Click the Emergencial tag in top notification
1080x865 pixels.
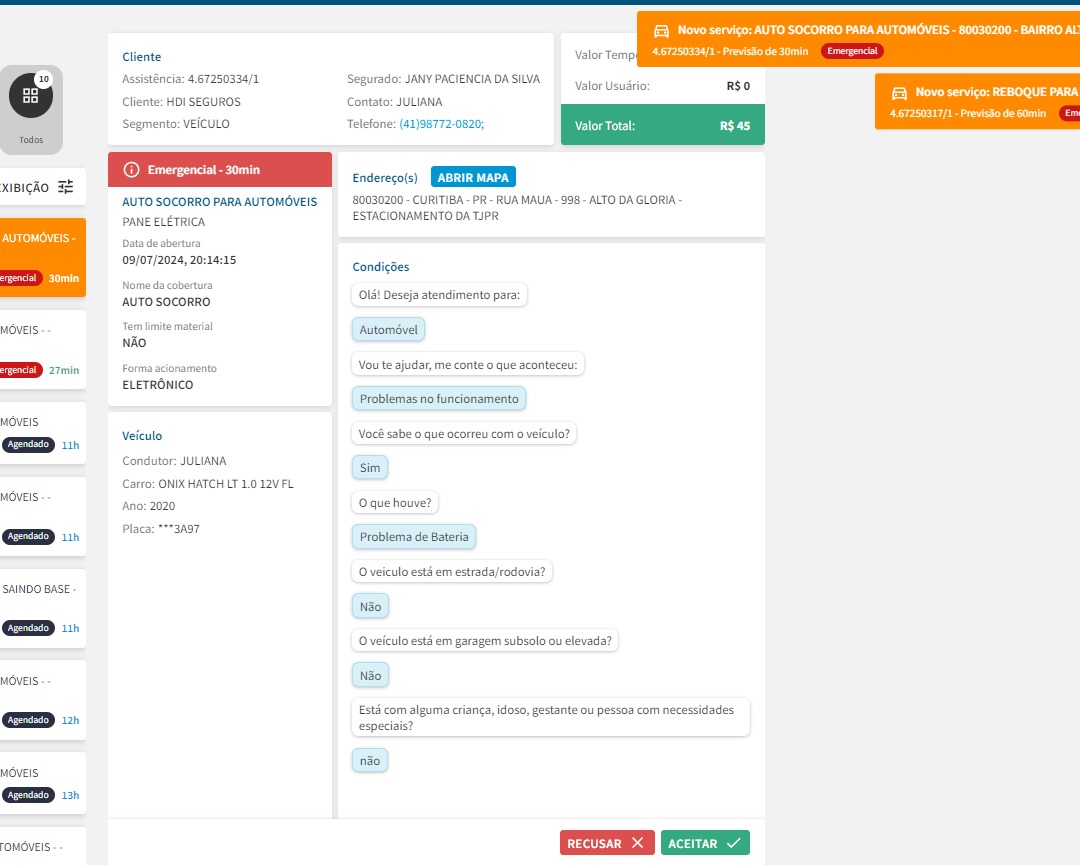[852, 51]
